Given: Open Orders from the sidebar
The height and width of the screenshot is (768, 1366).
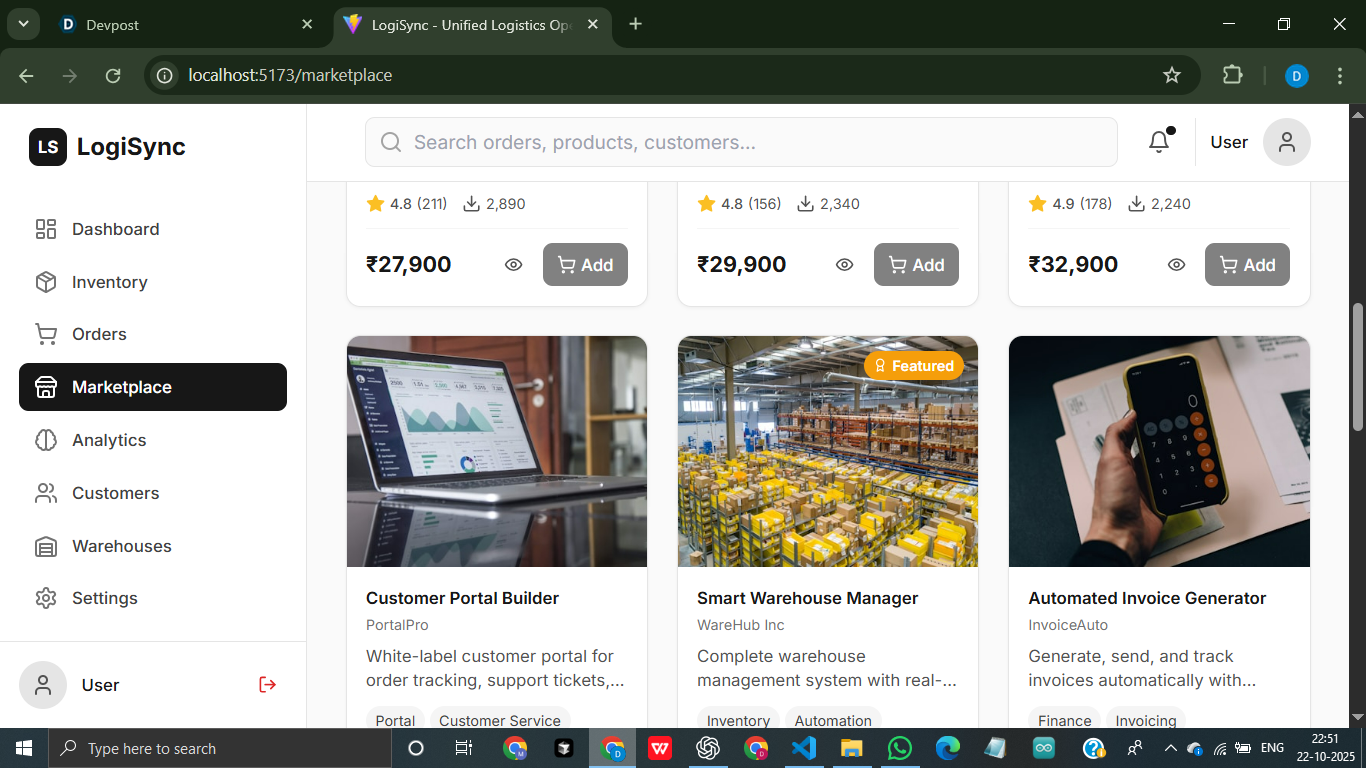Looking at the screenshot, I should coord(153,334).
